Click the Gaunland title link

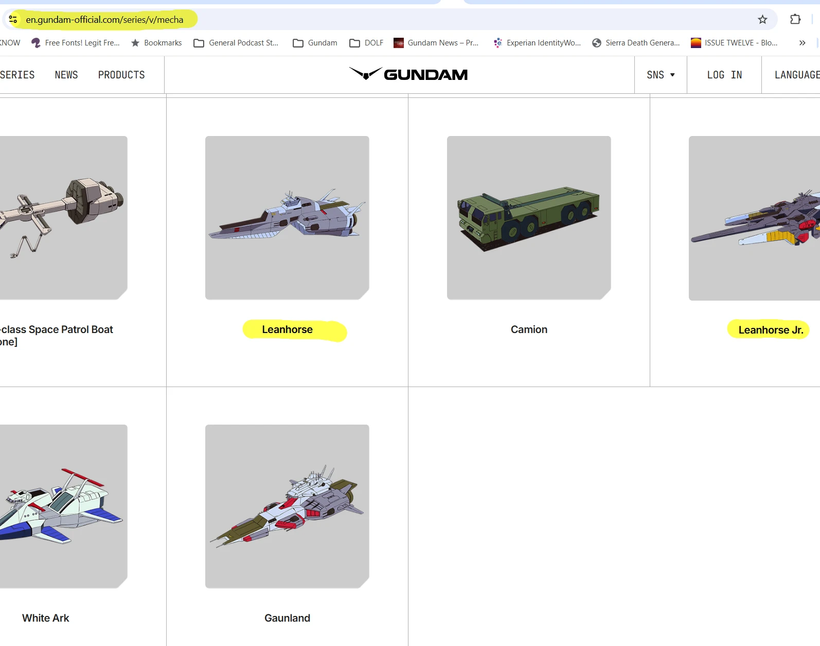(287, 618)
